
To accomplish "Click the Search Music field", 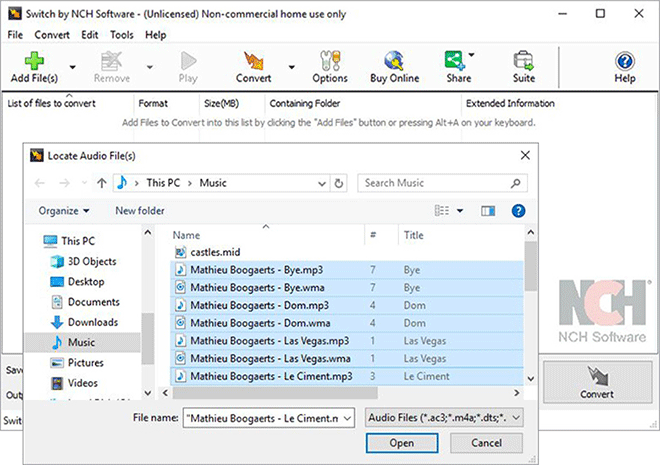I will pos(442,183).
